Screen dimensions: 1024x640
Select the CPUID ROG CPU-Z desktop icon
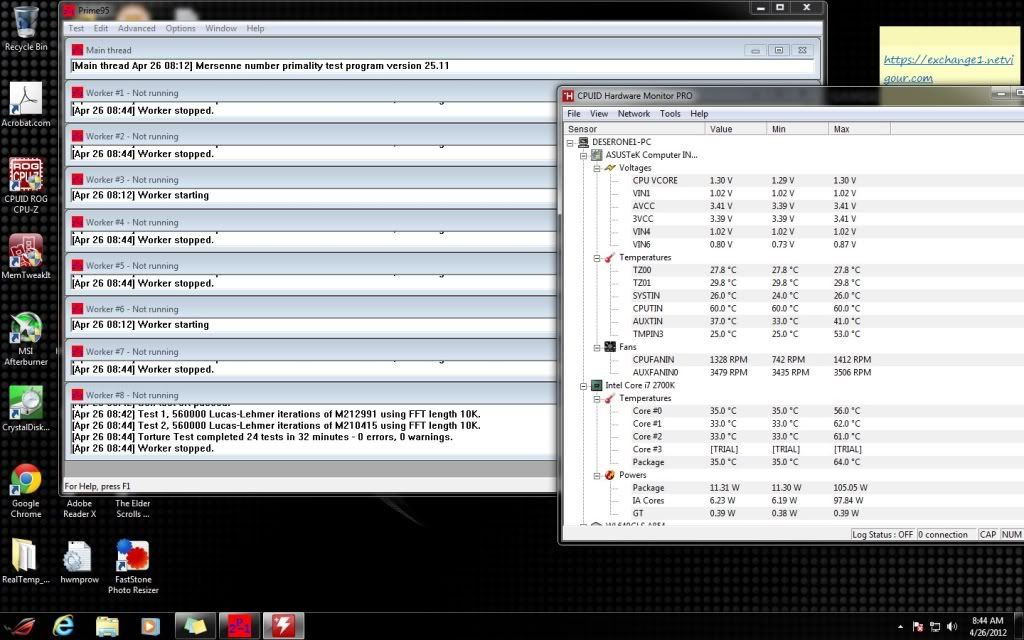click(26, 186)
